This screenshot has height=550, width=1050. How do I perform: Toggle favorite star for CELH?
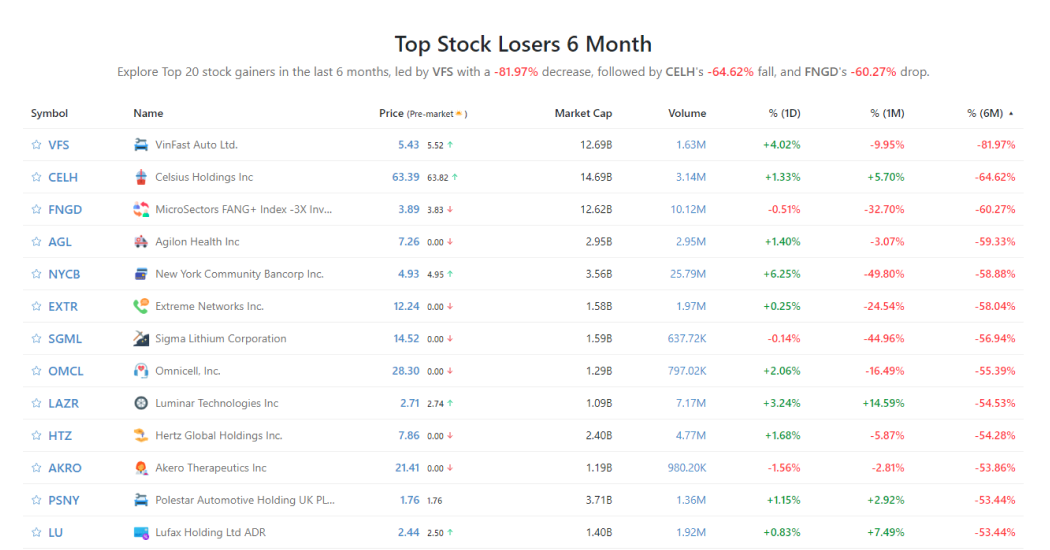(x=36, y=177)
